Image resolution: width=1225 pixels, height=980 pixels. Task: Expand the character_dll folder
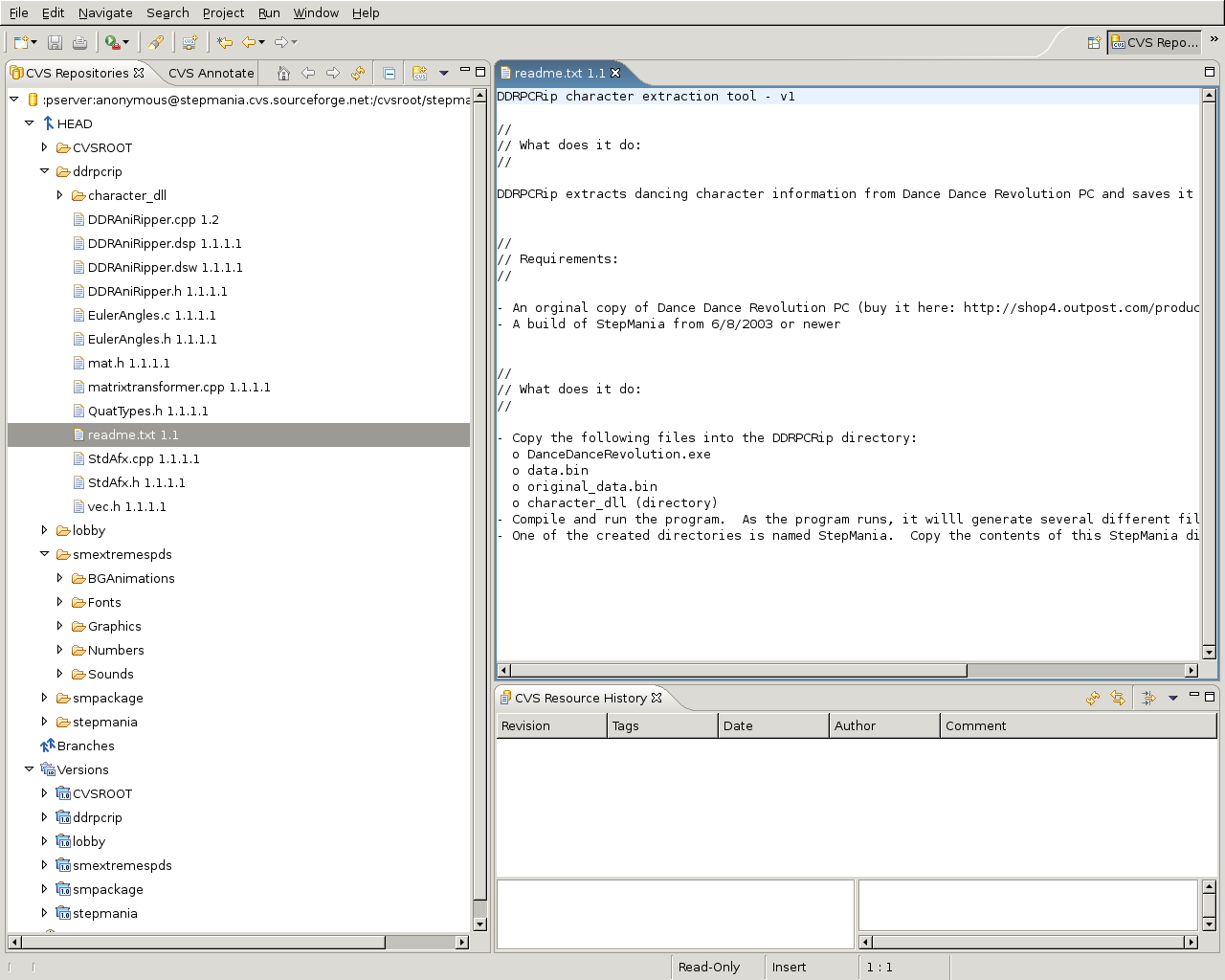pos(59,195)
